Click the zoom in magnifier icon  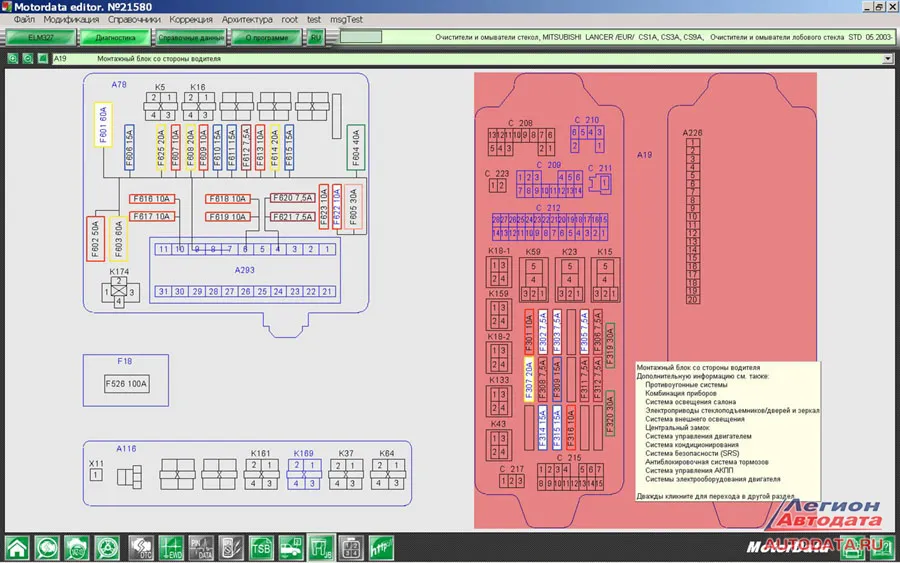click(x=13, y=59)
